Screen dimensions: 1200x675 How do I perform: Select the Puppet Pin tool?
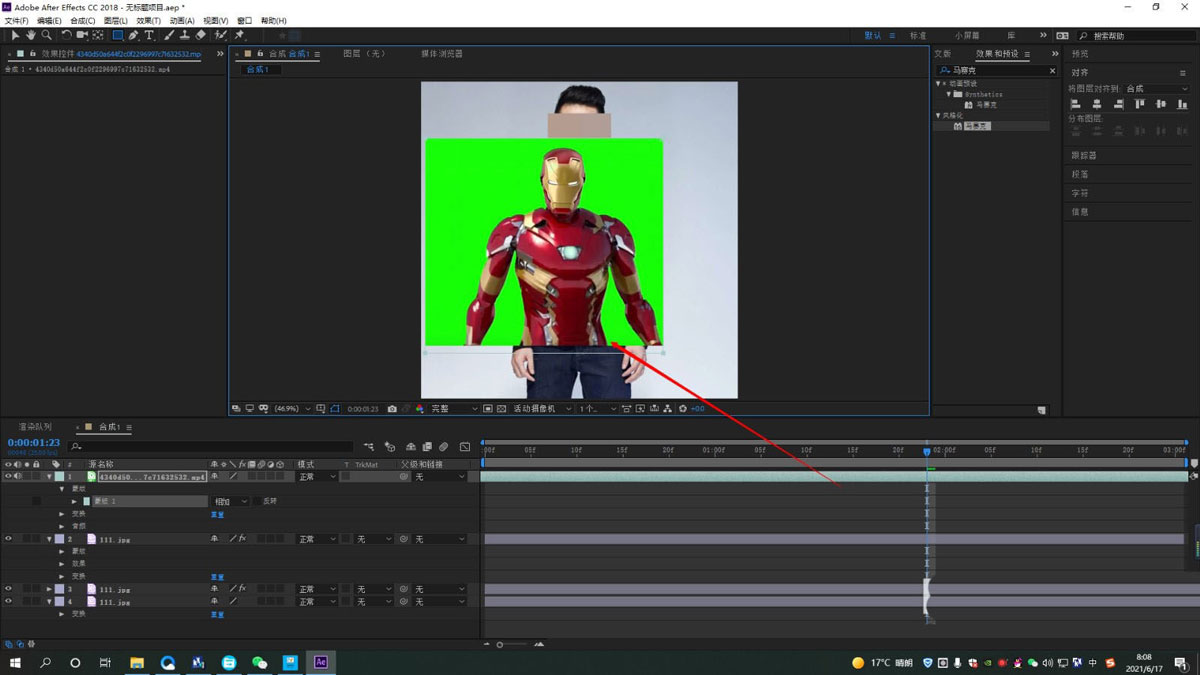coord(239,35)
